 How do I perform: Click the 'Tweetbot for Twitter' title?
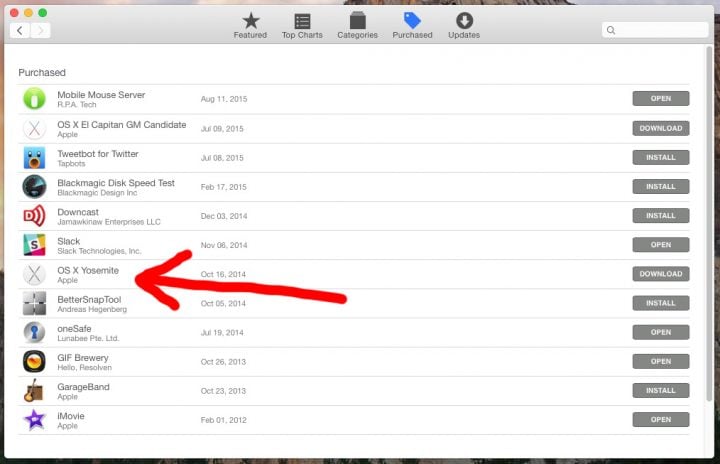point(98,154)
